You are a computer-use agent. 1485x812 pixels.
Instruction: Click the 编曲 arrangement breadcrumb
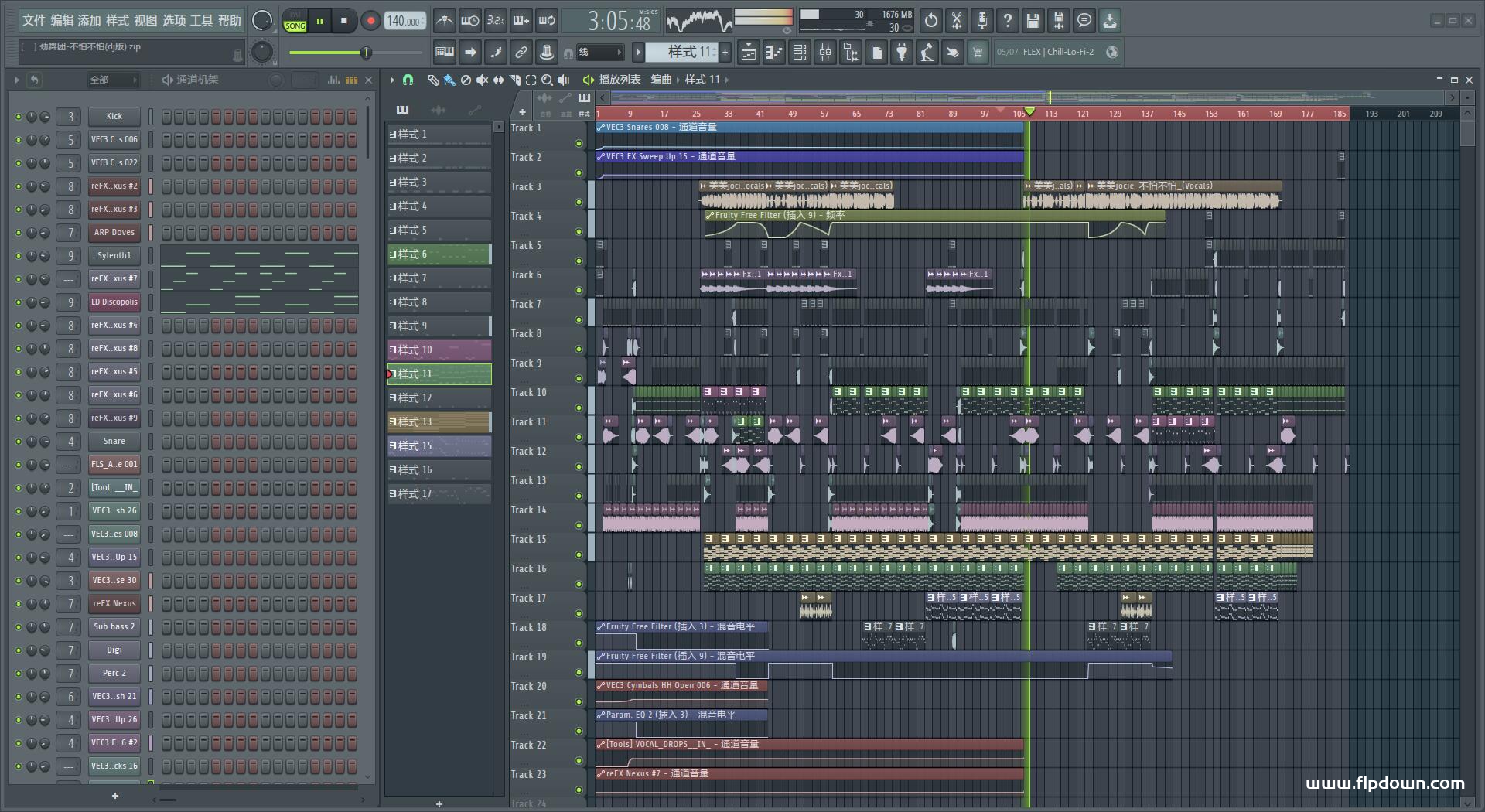(661, 80)
